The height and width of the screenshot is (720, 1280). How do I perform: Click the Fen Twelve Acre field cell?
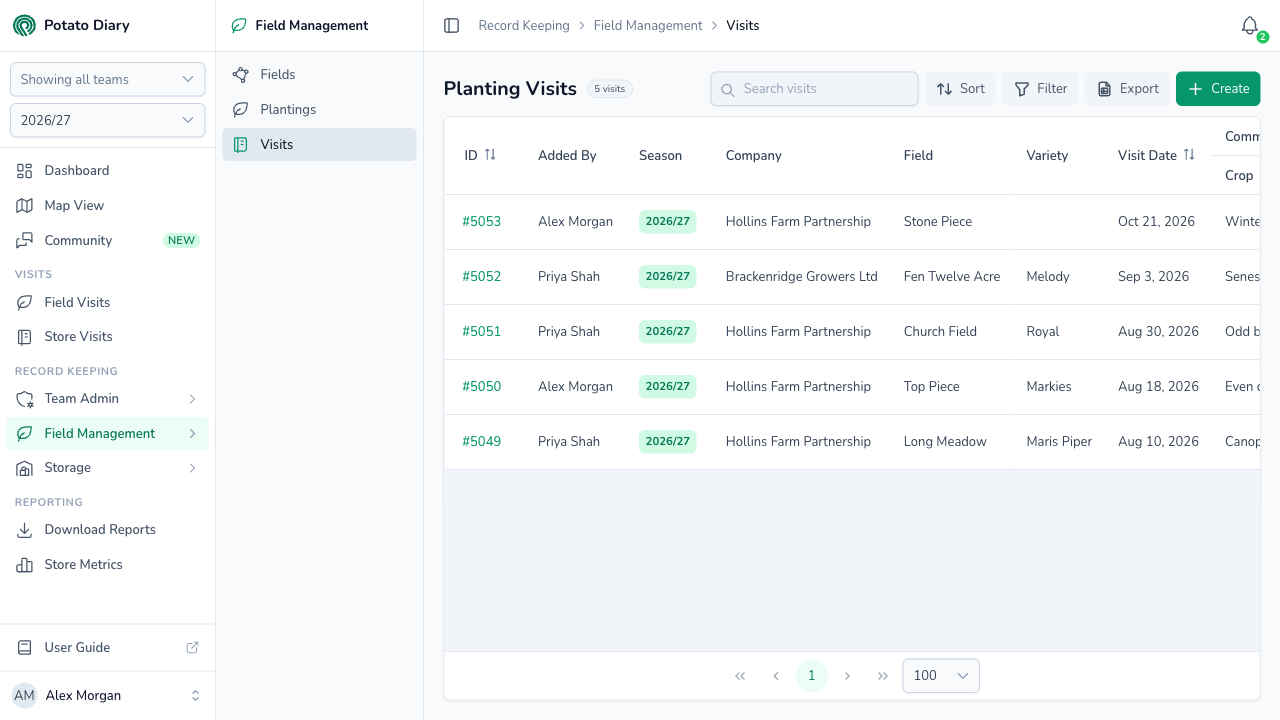[x=952, y=276]
